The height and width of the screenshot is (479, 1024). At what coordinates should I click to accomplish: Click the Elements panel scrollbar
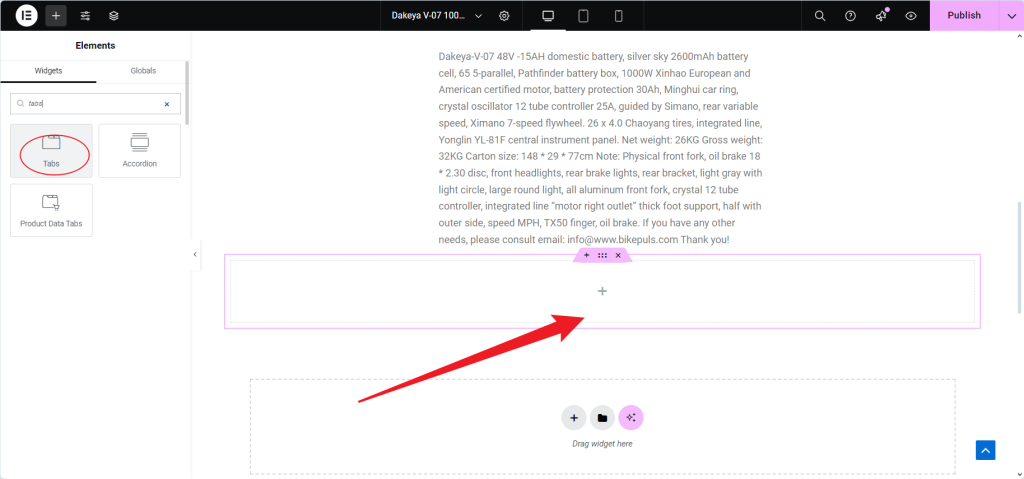pyautogui.click(x=187, y=93)
